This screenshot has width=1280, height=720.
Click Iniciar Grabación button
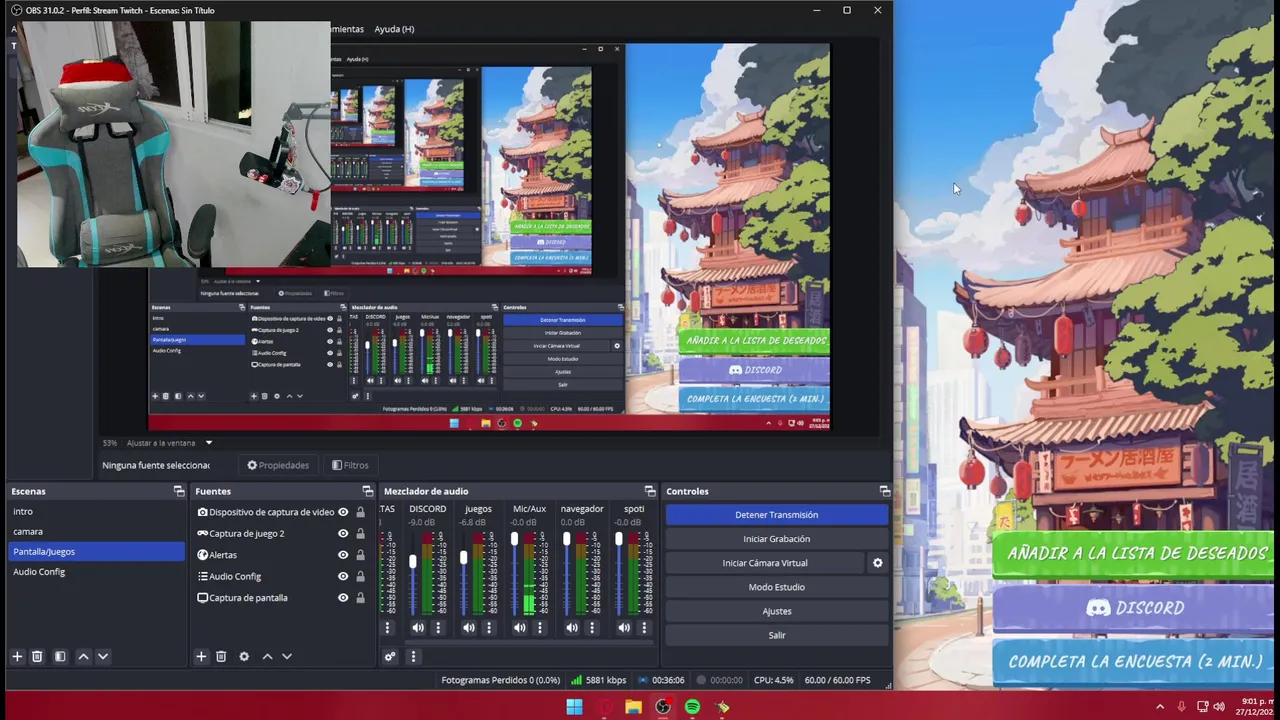coord(777,539)
